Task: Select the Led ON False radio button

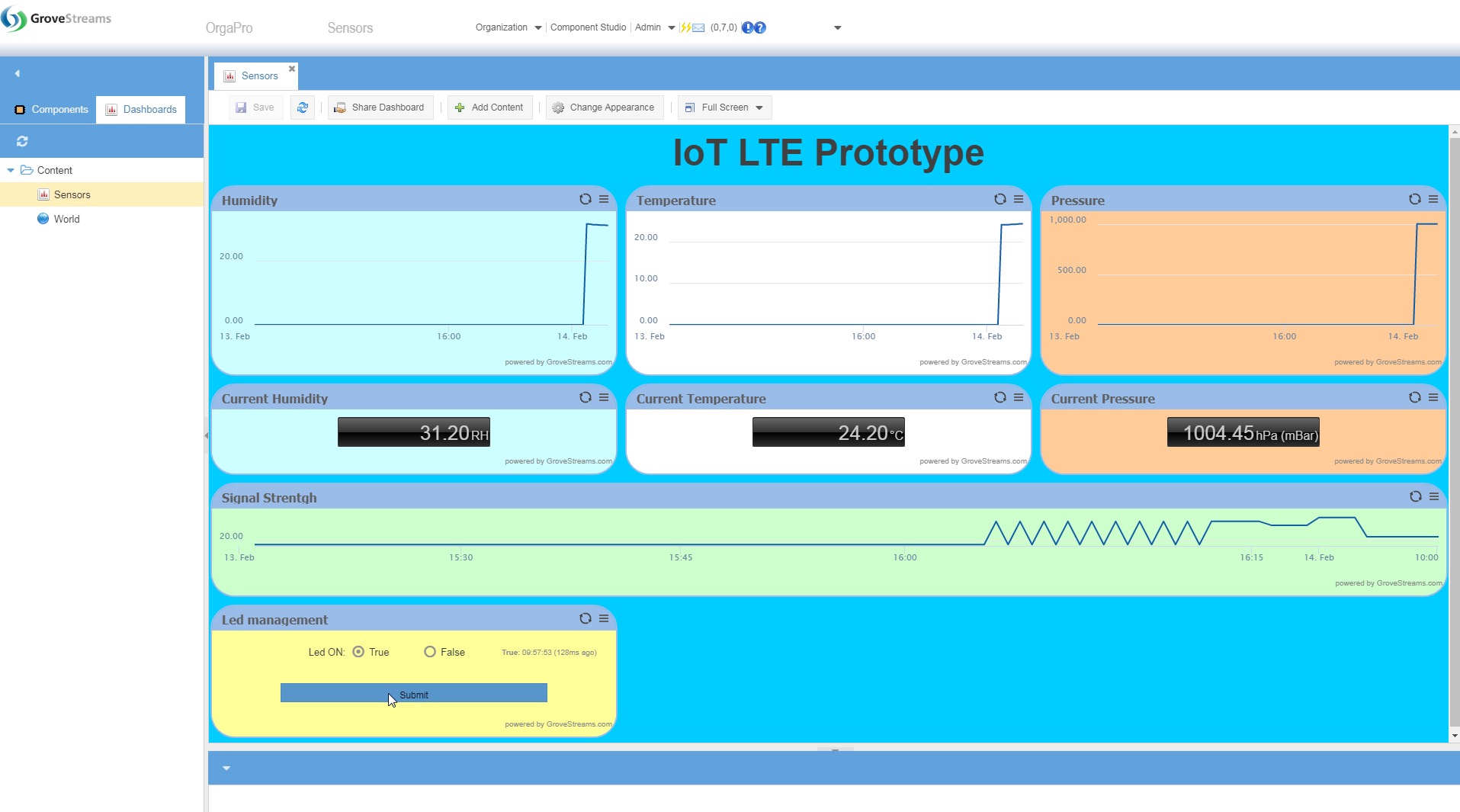Action: (430, 652)
